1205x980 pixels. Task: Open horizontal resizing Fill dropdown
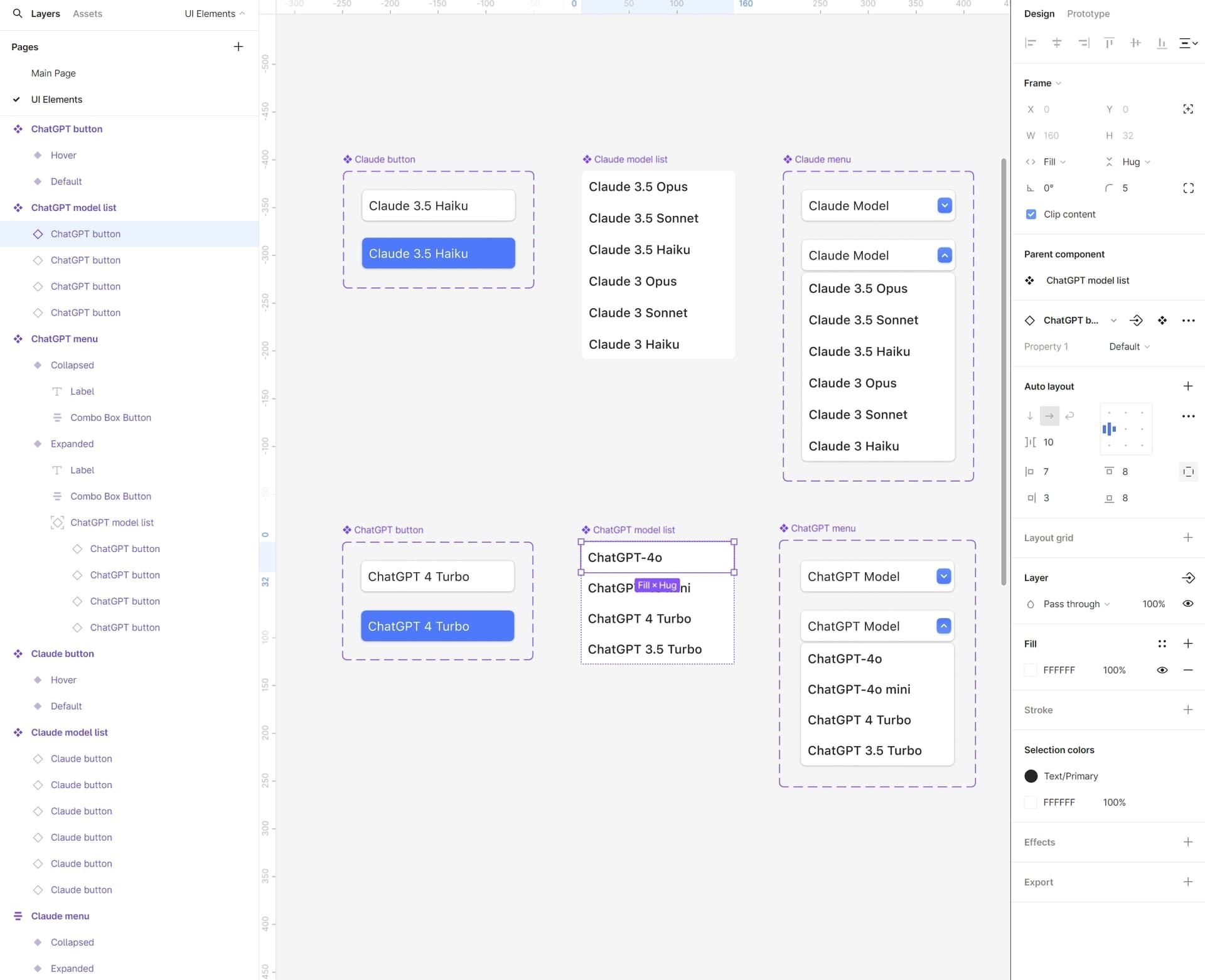pos(1054,162)
